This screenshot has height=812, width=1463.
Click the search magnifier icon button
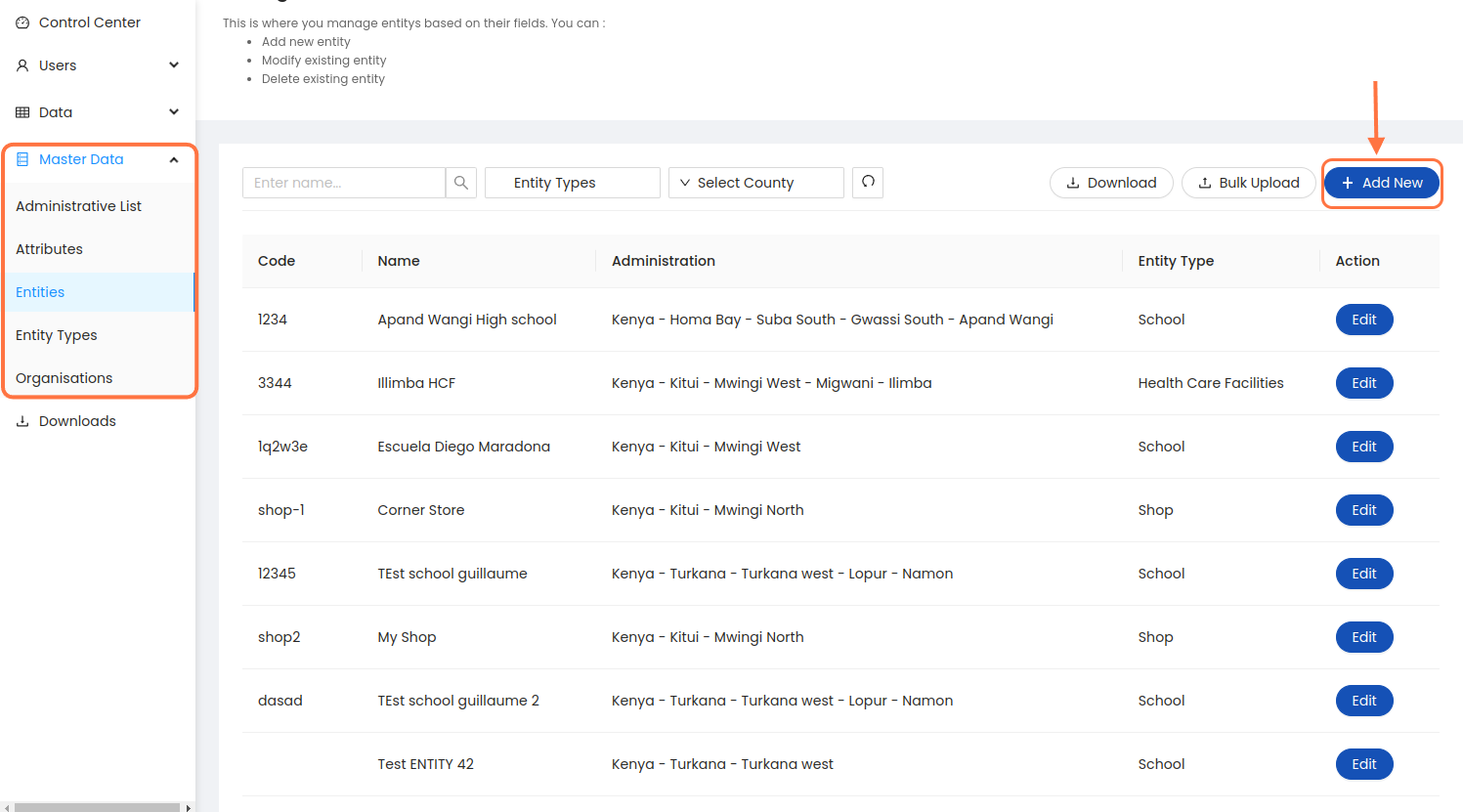[461, 183]
